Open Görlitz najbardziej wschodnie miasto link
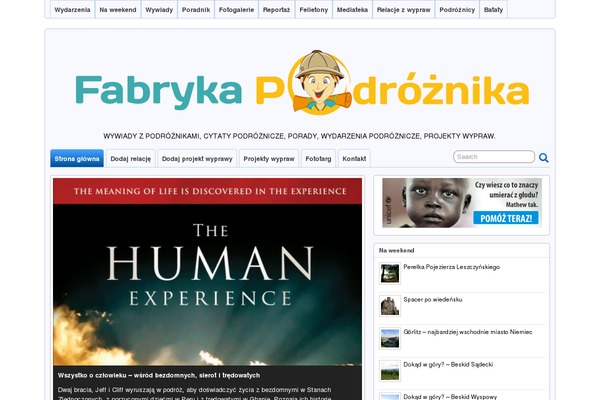 pyautogui.click(x=468, y=332)
